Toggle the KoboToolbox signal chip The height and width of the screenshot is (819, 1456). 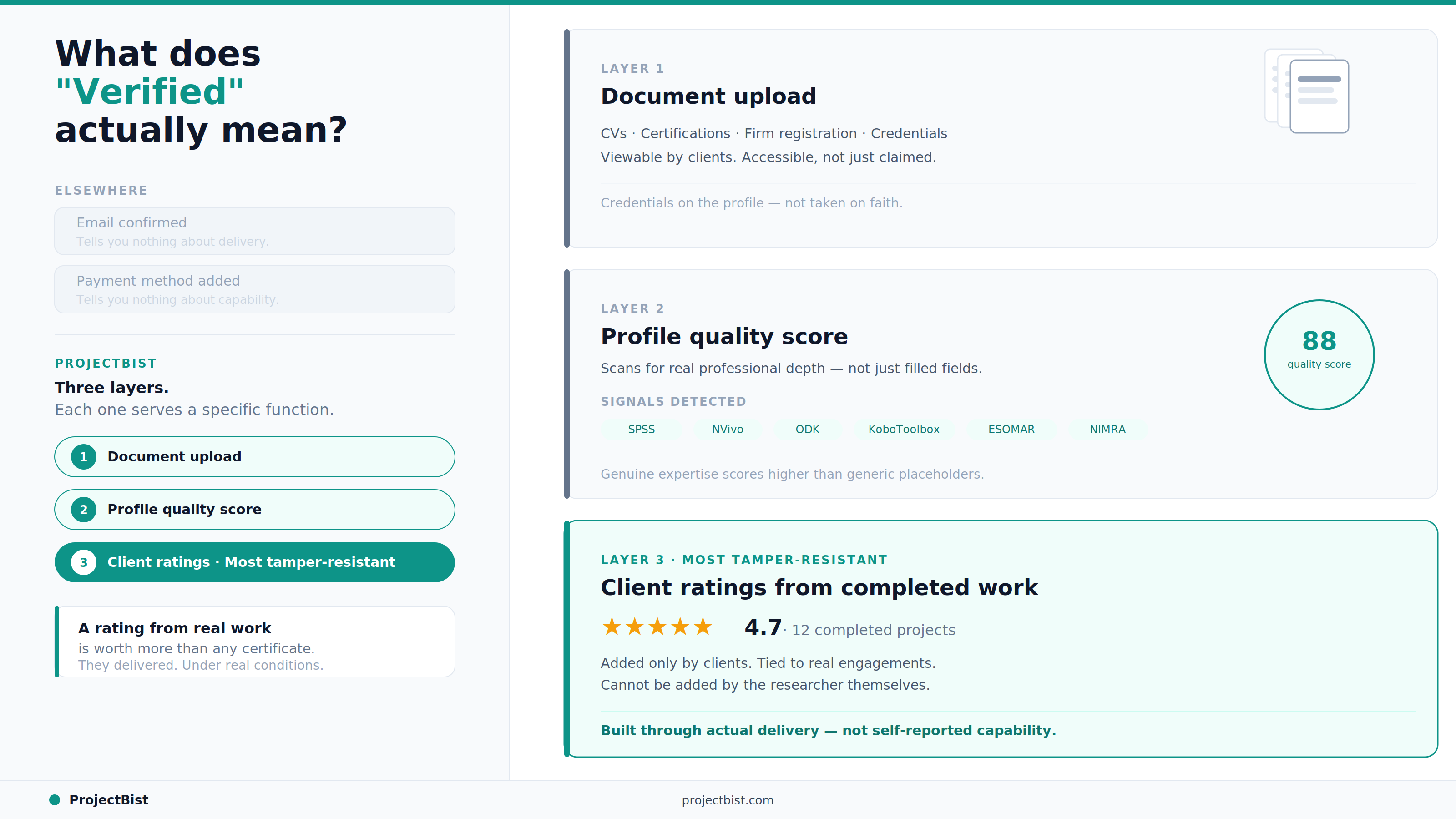tap(904, 429)
